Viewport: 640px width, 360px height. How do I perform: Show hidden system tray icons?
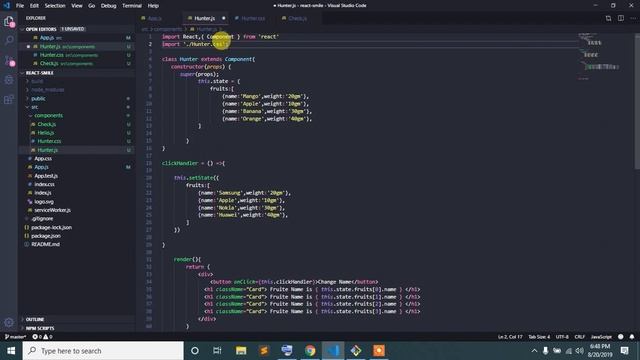pos(534,351)
